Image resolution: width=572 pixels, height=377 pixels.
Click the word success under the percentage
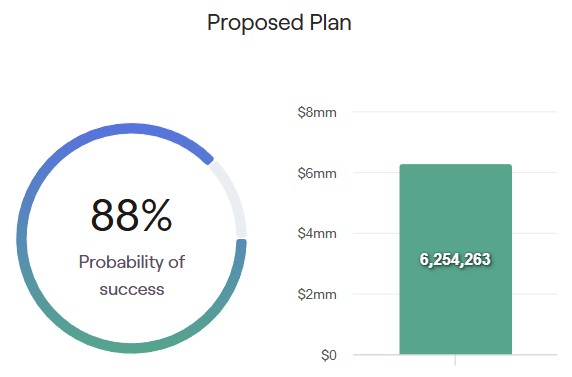132,290
